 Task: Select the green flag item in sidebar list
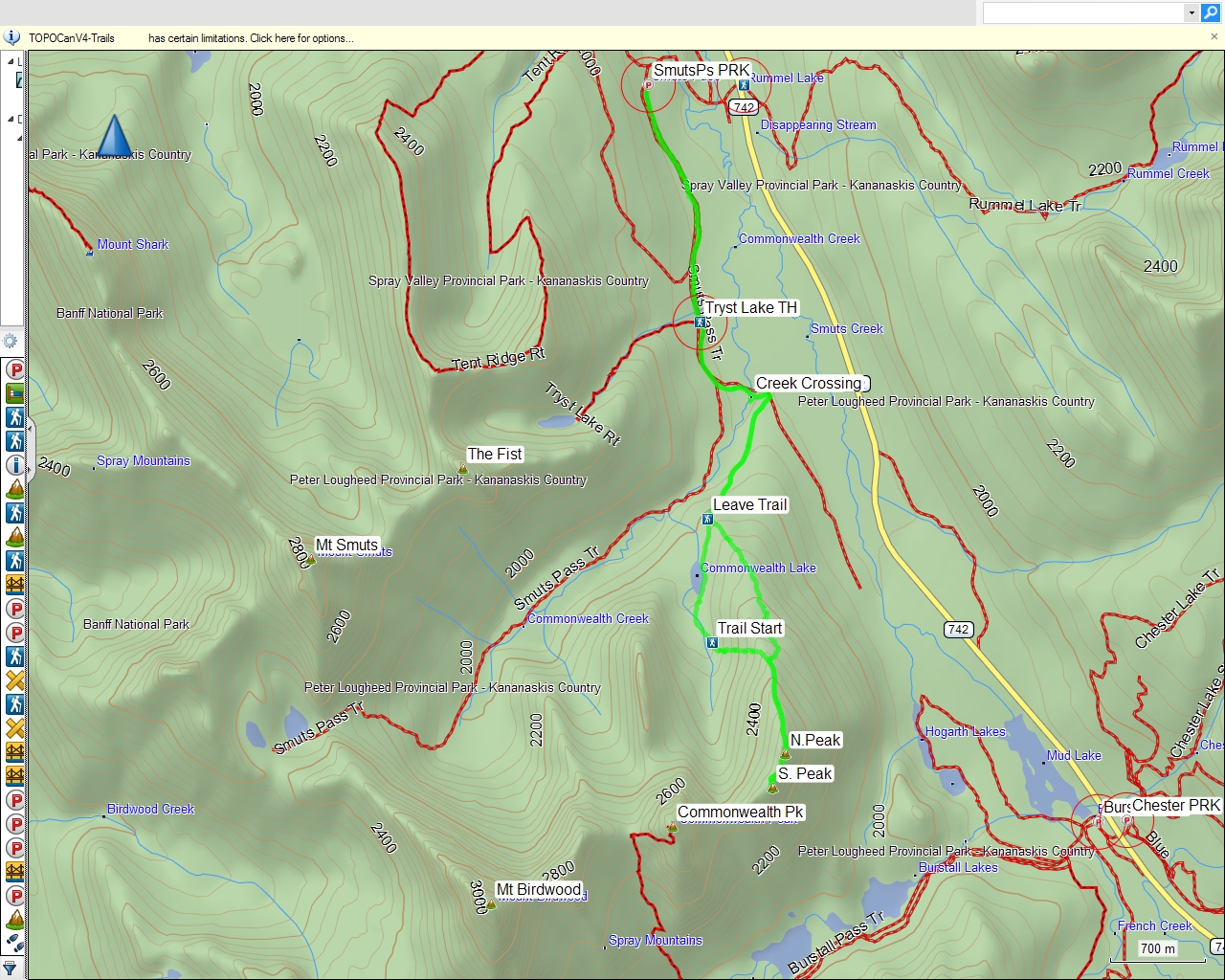tap(15, 393)
